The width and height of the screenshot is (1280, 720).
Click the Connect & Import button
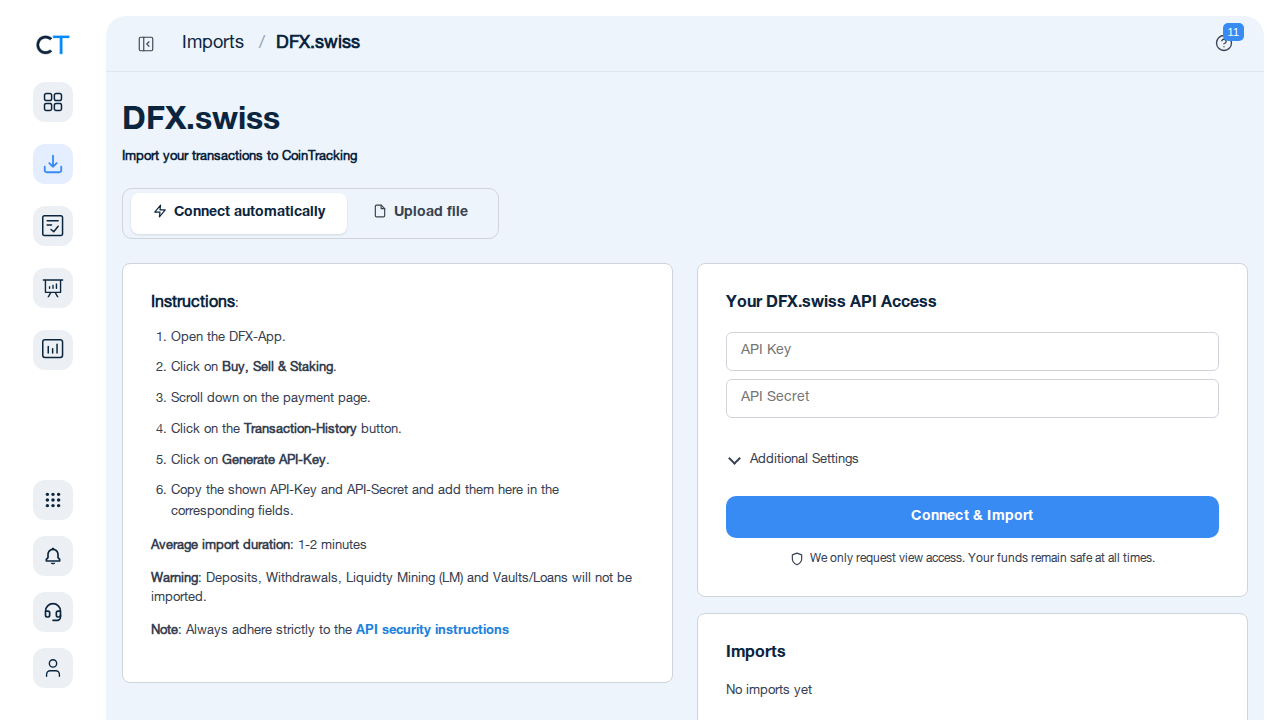tap(972, 517)
